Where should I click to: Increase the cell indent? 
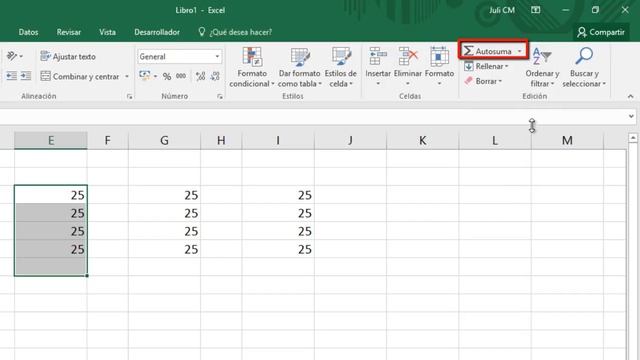pyautogui.click(x=26, y=76)
